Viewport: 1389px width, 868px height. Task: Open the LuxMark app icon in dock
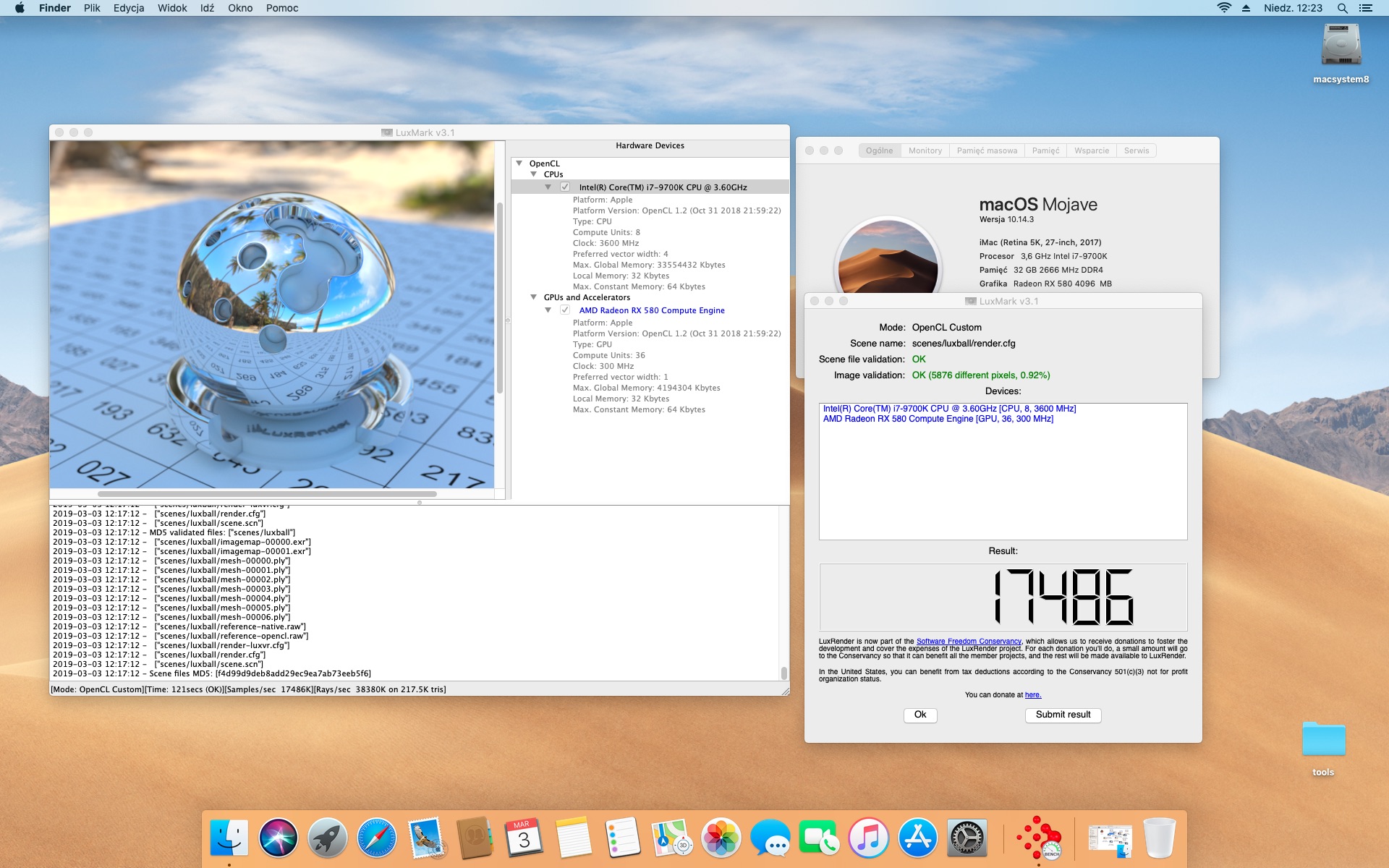[x=1039, y=838]
